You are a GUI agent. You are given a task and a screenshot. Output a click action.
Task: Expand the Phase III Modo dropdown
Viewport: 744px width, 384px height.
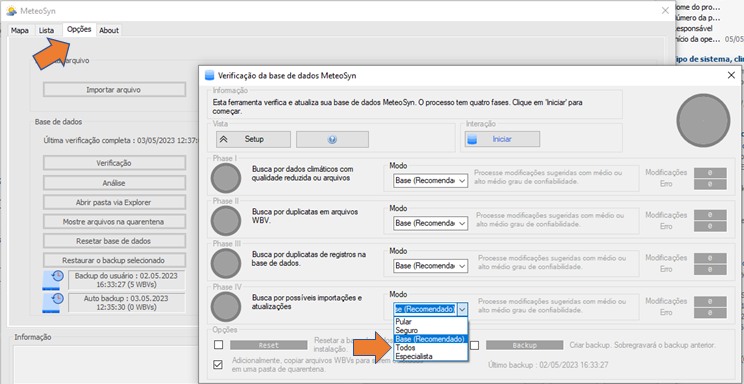(430, 266)
